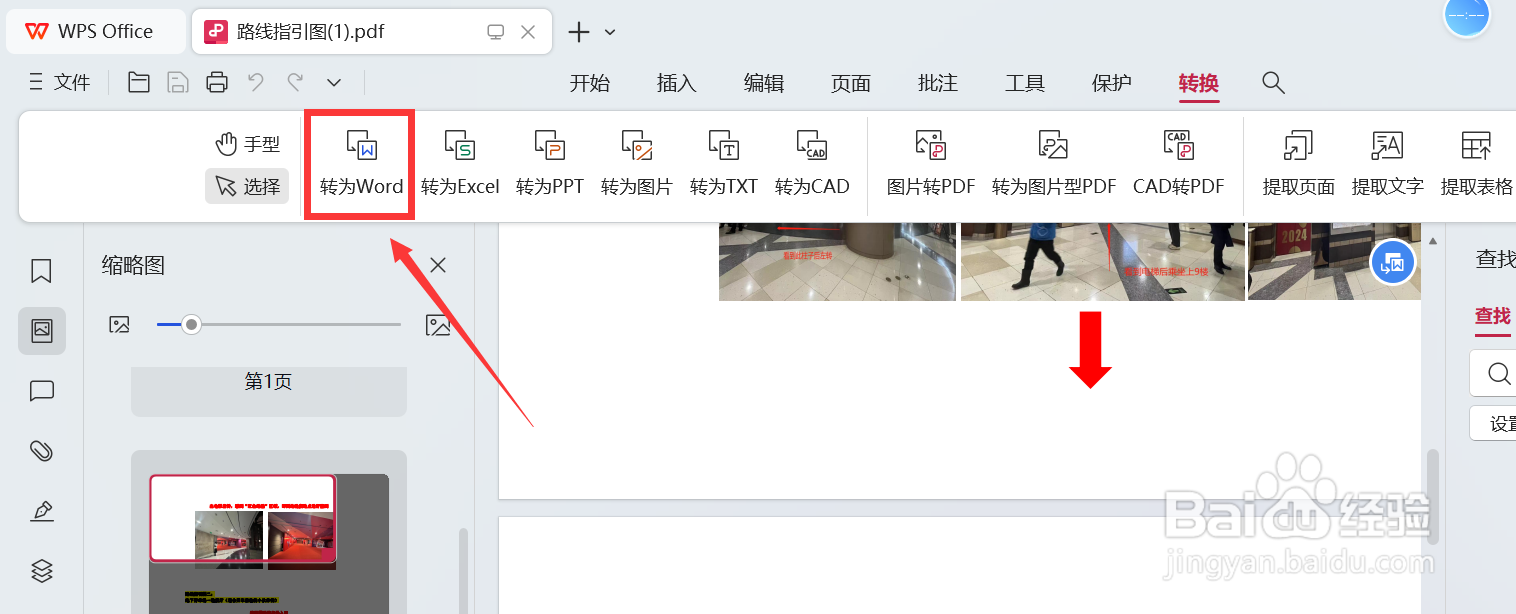Click the 转为Word convert button

coord(361,165)
